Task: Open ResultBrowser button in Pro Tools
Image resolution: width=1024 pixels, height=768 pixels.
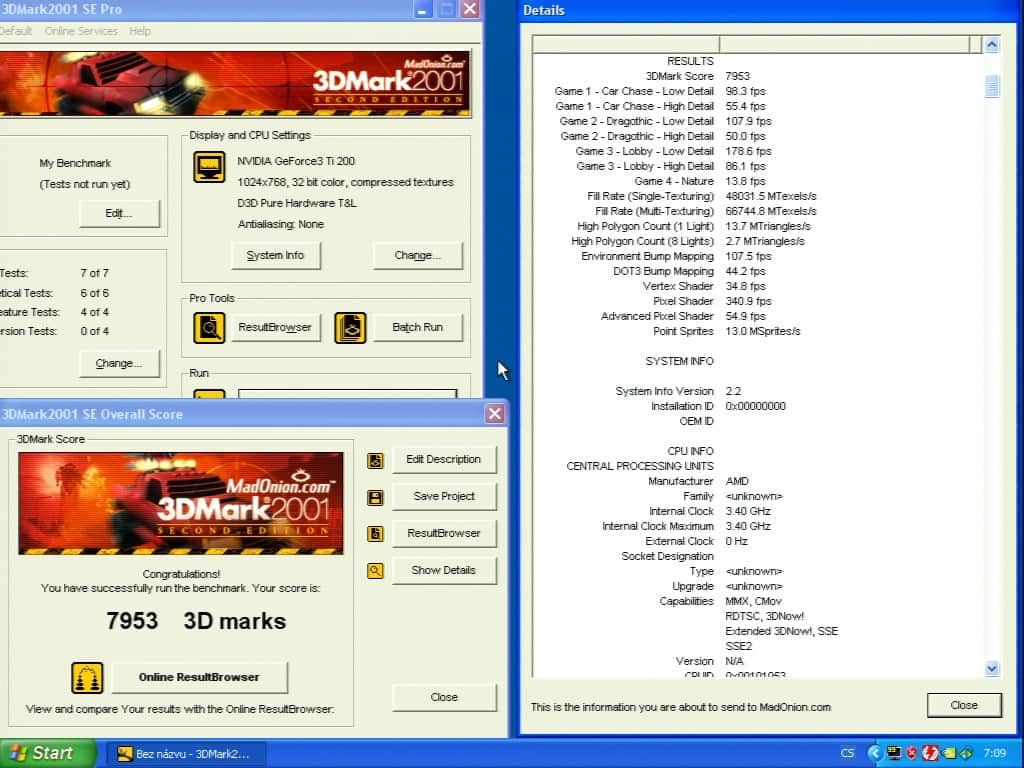Action: pos(275,327)
